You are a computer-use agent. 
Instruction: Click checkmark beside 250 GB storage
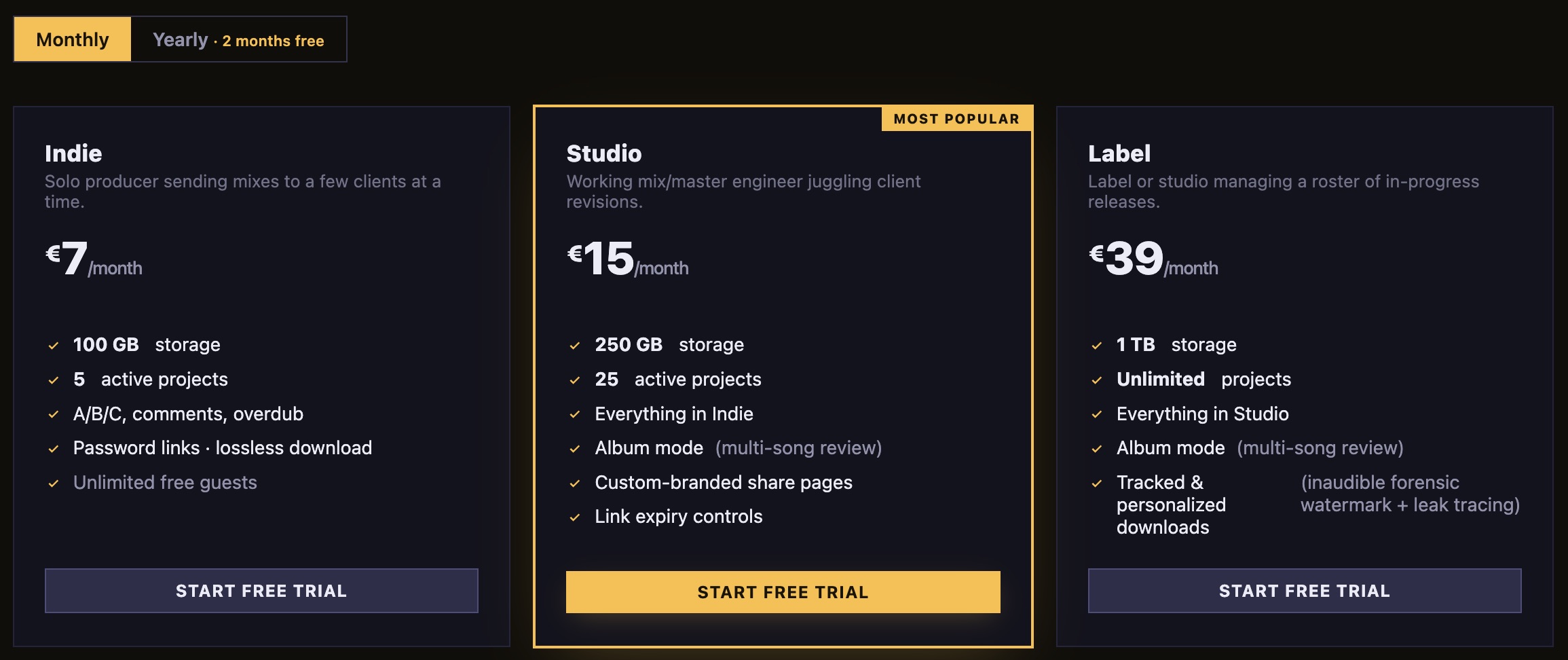point(575,346)
